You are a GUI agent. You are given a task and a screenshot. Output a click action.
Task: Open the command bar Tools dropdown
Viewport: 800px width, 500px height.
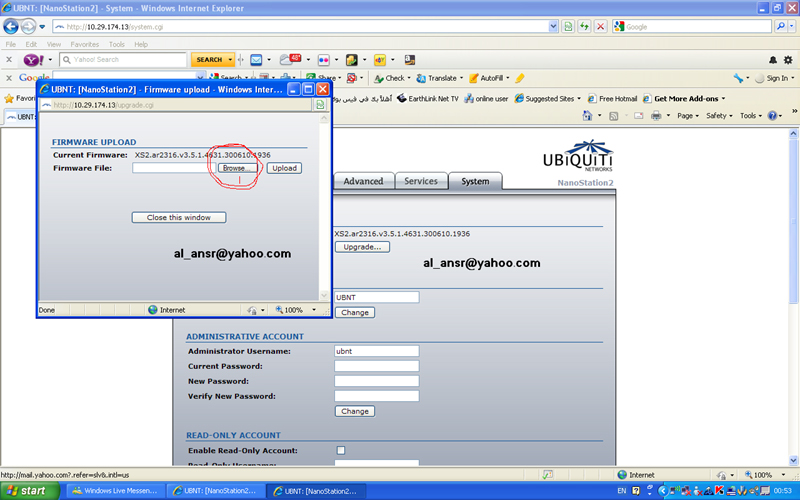coord(751,116)
